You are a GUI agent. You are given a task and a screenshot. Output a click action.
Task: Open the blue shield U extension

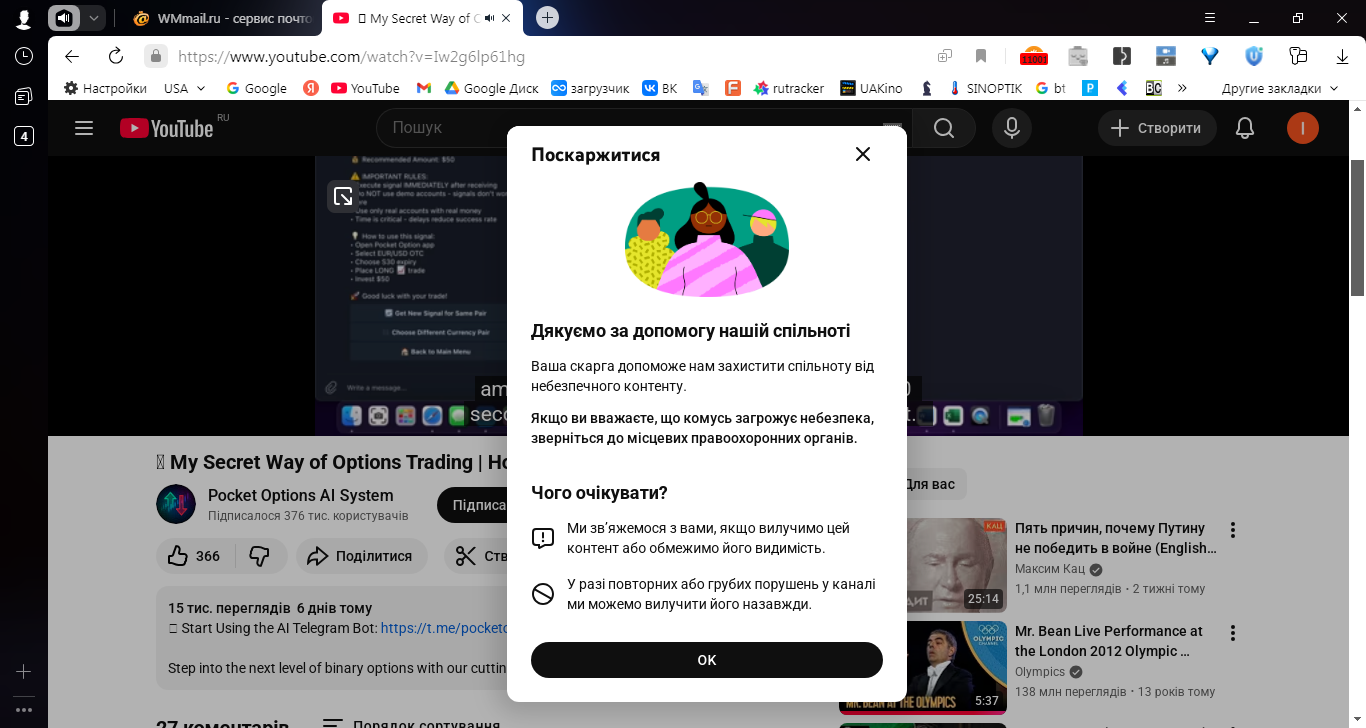pos(1254,56)
